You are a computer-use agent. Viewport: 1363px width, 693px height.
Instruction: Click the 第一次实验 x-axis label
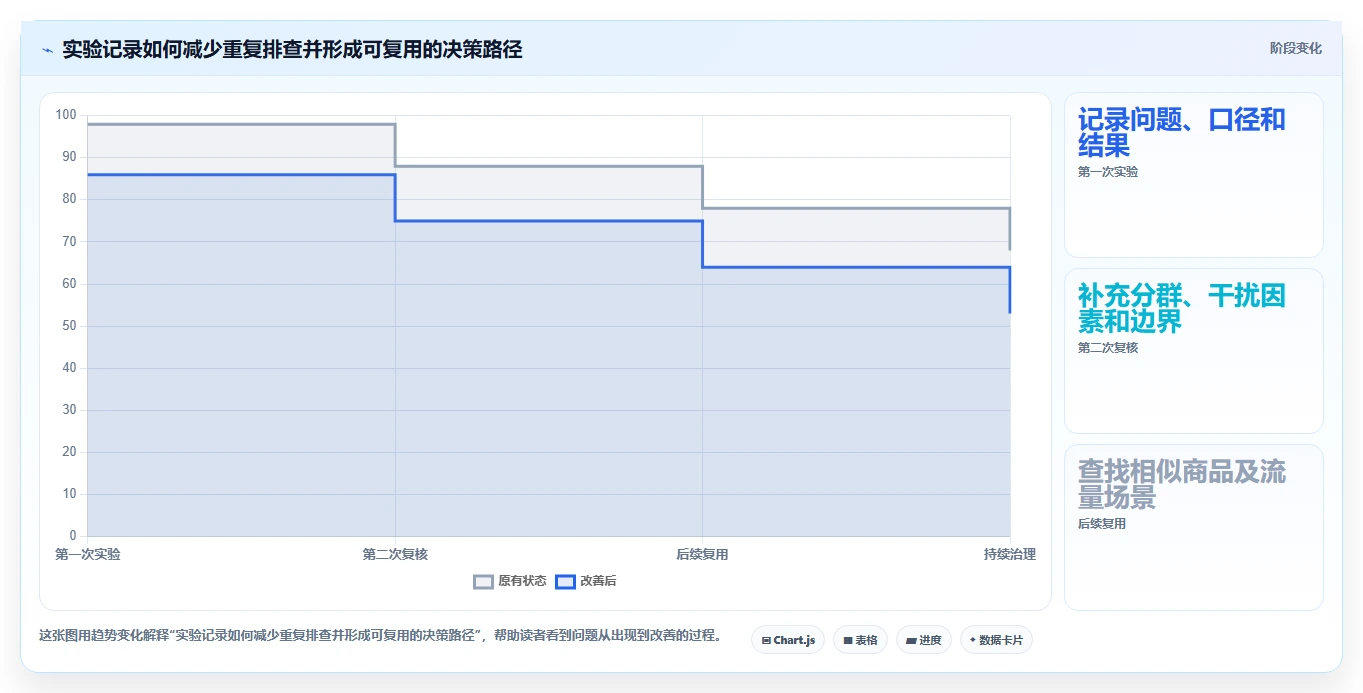88,554
